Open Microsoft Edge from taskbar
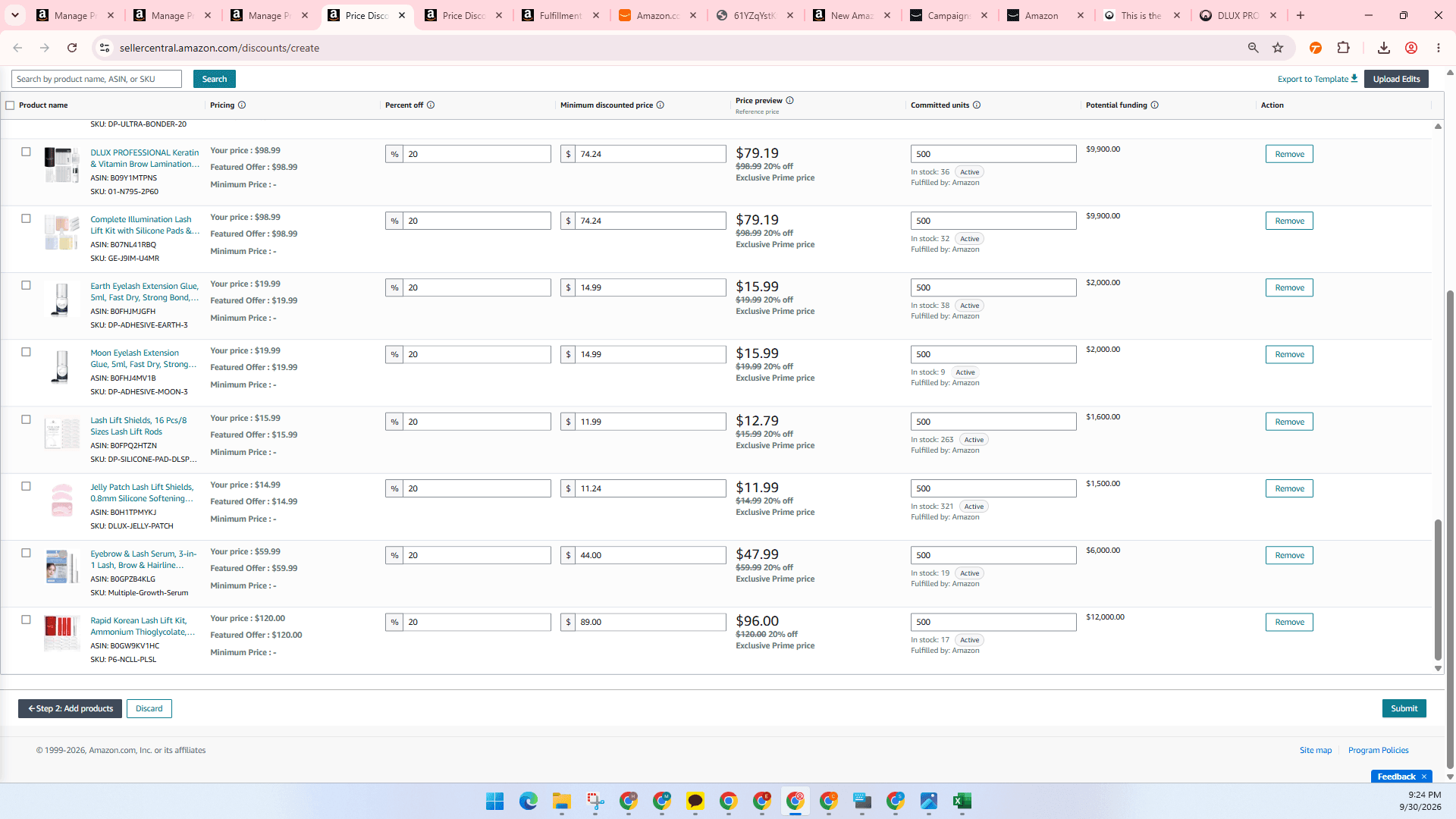Screen dimensions: 1456x819 pyautogui.click(x=528, y=801)
